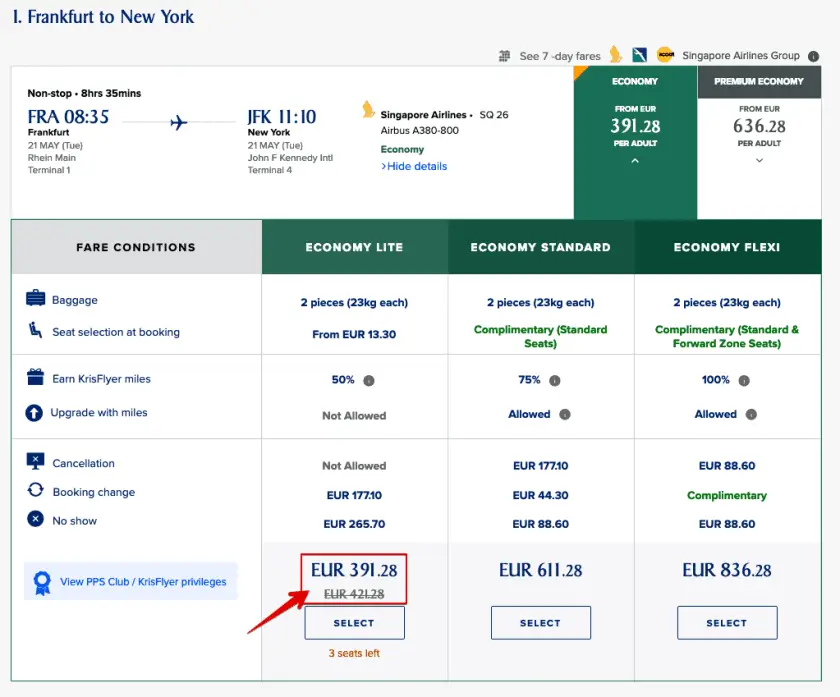Click info icon next to 50% KrisFlyer miles
Viewport: 840px width, 697px height.
coord(369,381)
